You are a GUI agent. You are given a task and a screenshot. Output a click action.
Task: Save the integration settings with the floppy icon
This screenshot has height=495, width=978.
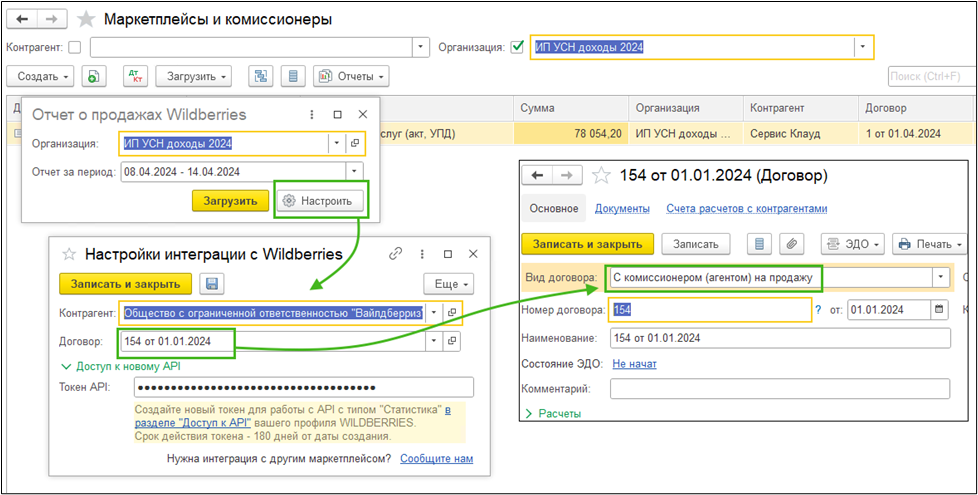[x=211, y=284]
